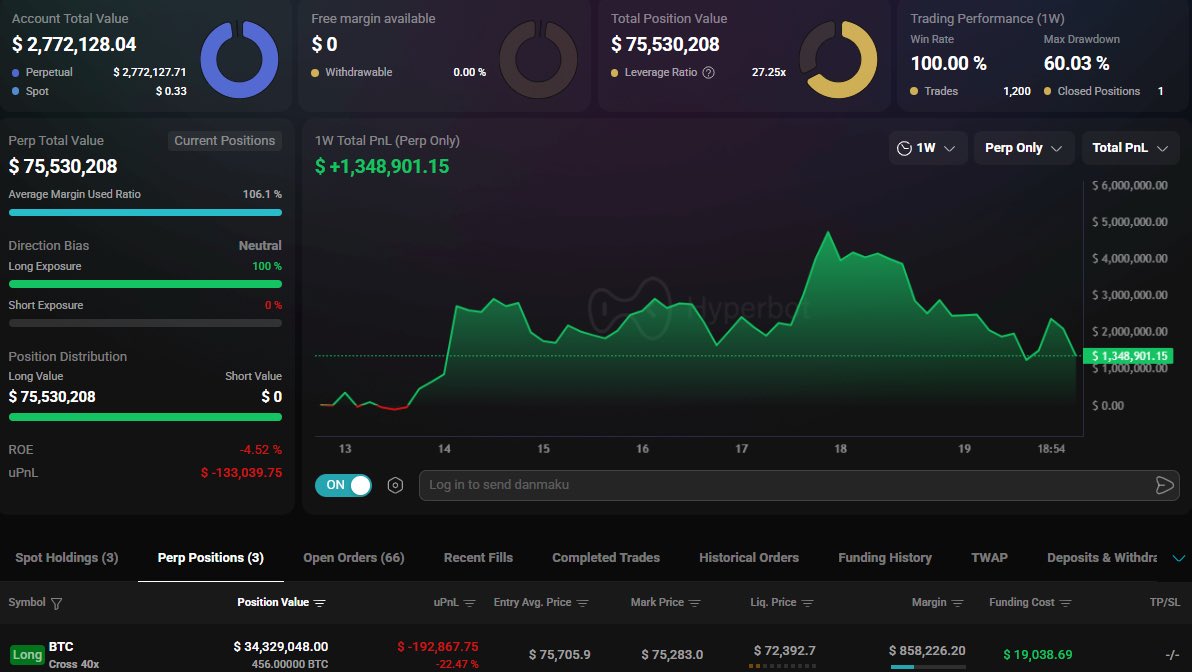Viewport: 1192px width, 672px height.
Task: Click the Long Exposure green bar
Action: (x=145, y=284)
